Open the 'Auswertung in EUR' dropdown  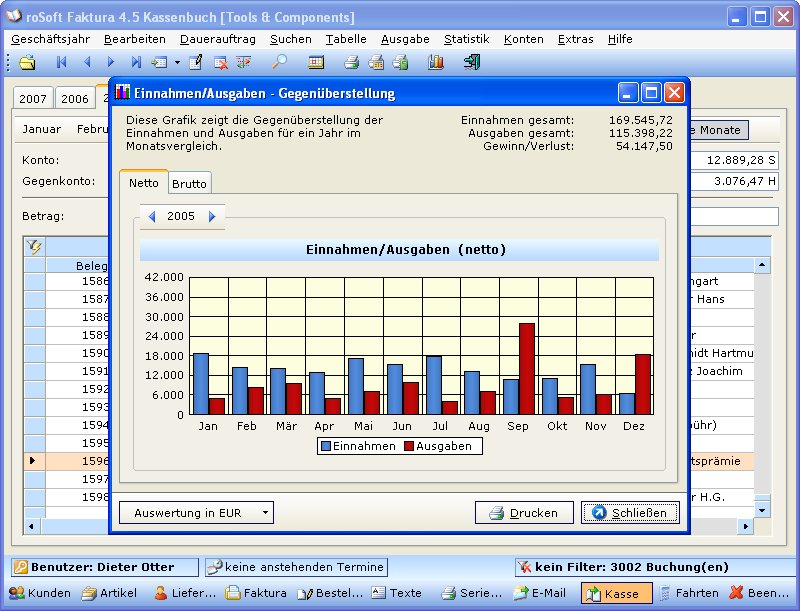coord(196,513)
